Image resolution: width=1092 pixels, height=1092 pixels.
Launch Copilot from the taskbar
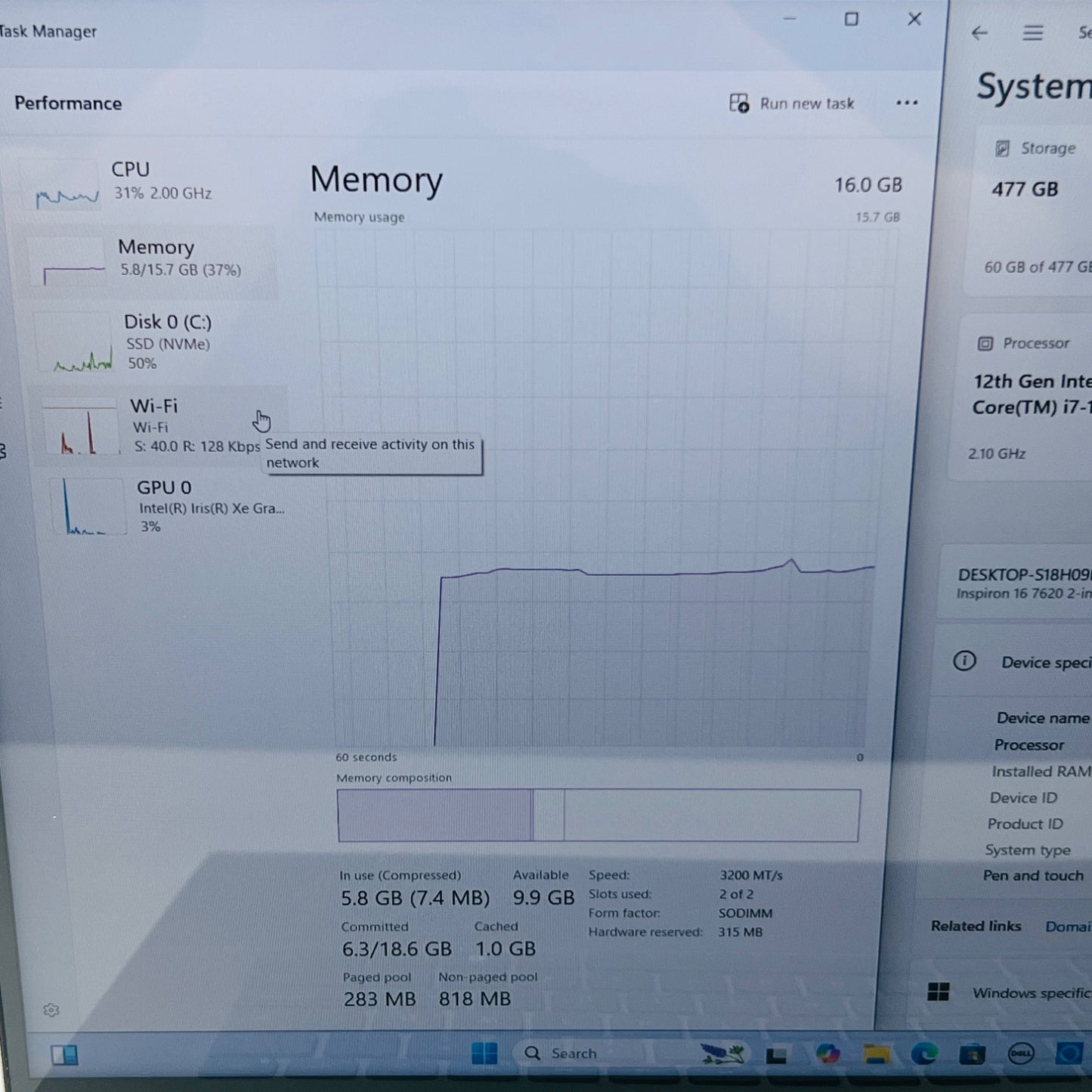click(x=828, y=1053)
